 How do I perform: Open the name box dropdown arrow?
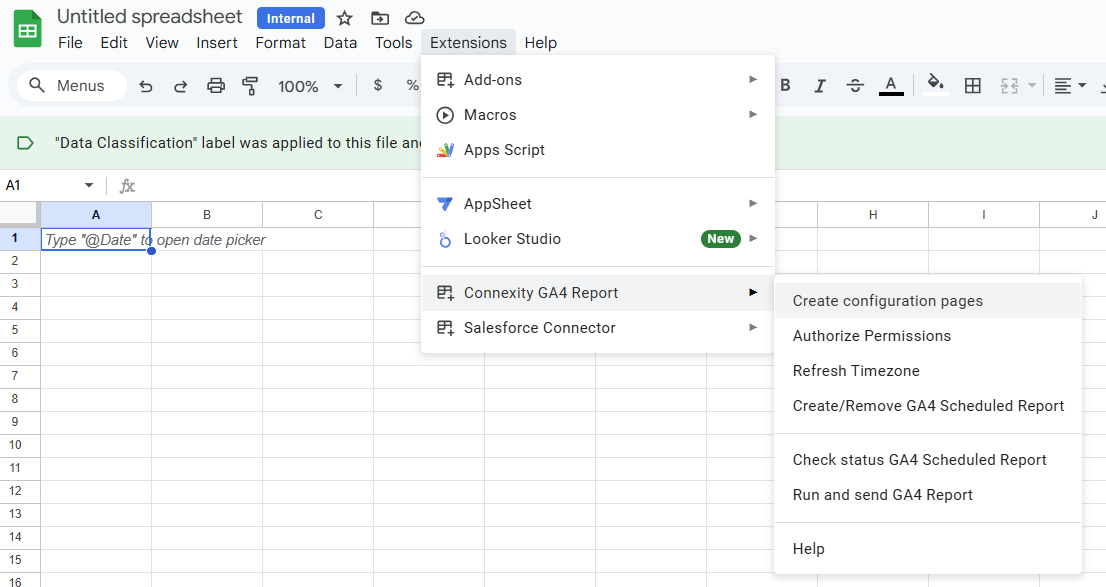pos(89,186)
